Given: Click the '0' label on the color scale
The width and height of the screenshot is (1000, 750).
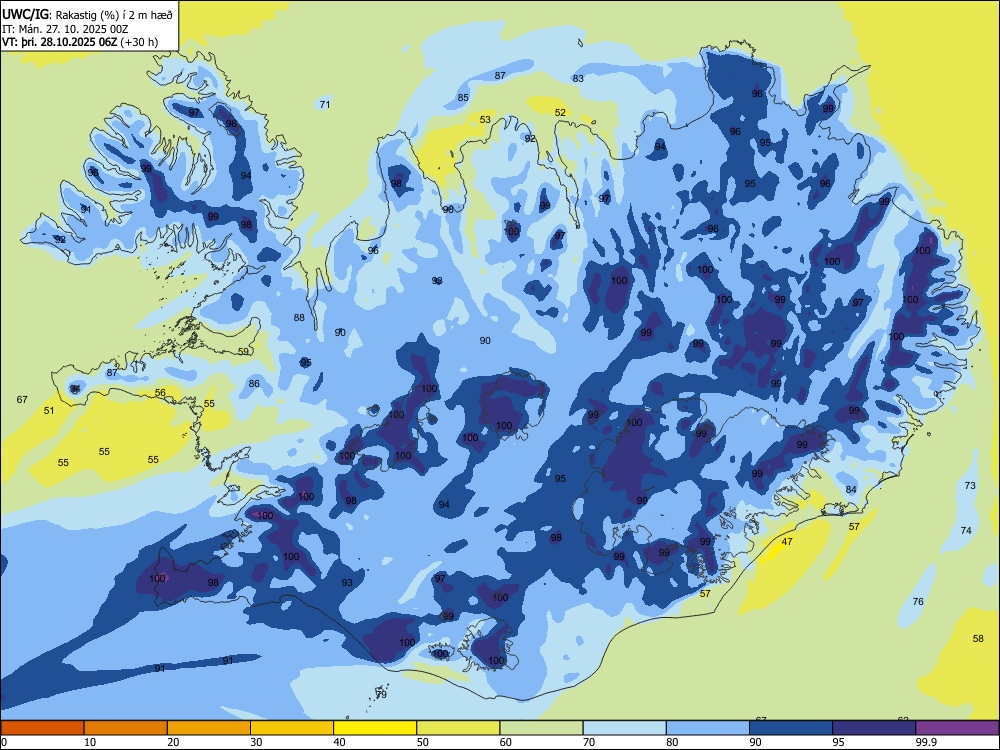Looking at the screenshot, I should [4, 742].
